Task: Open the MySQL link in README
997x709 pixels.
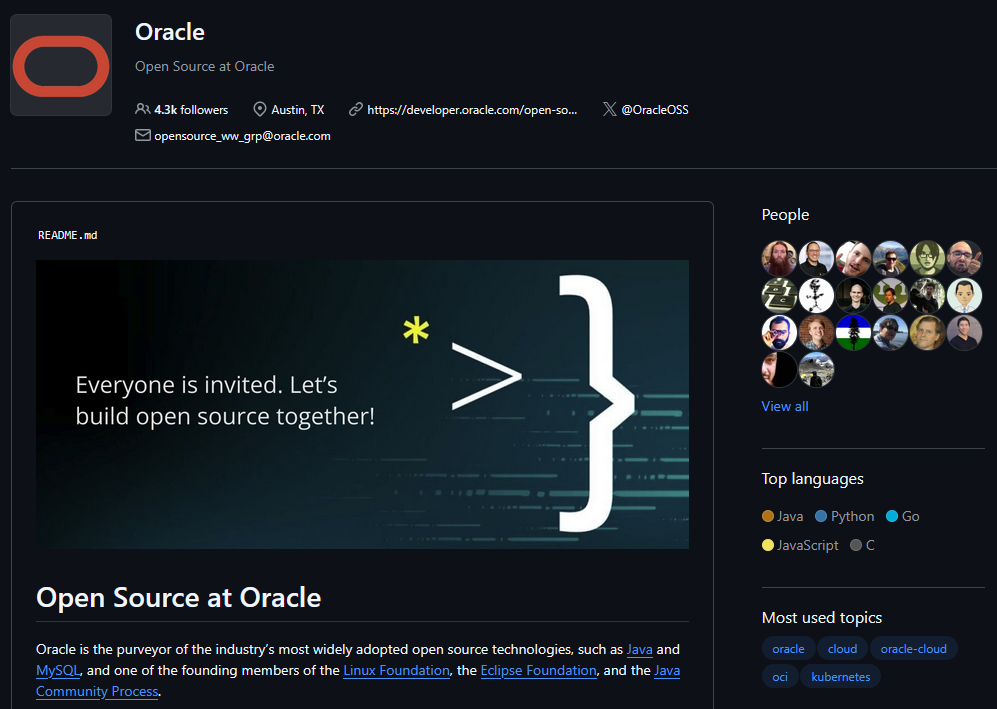Action: point(58,670)
